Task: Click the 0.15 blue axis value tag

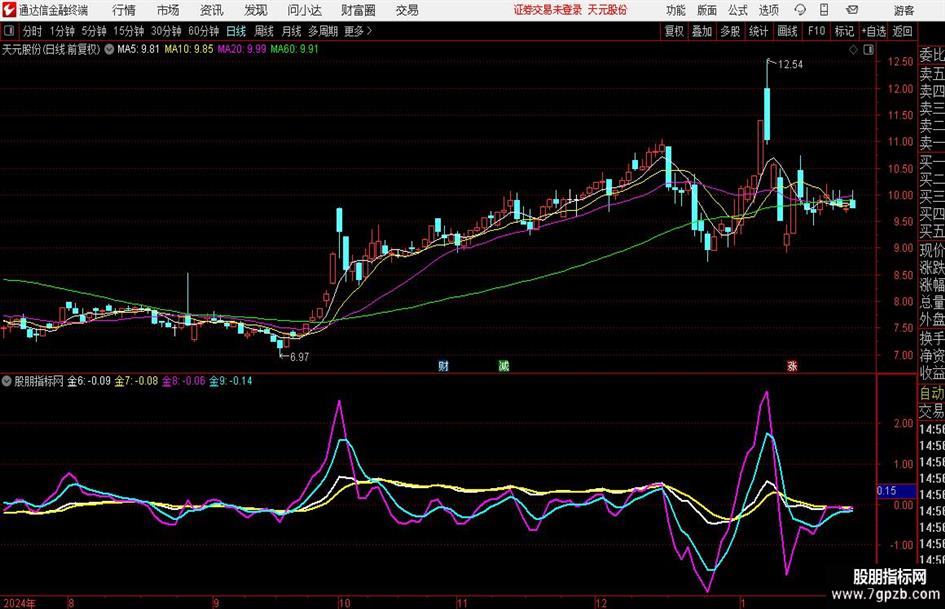Action: pos(895,491)
